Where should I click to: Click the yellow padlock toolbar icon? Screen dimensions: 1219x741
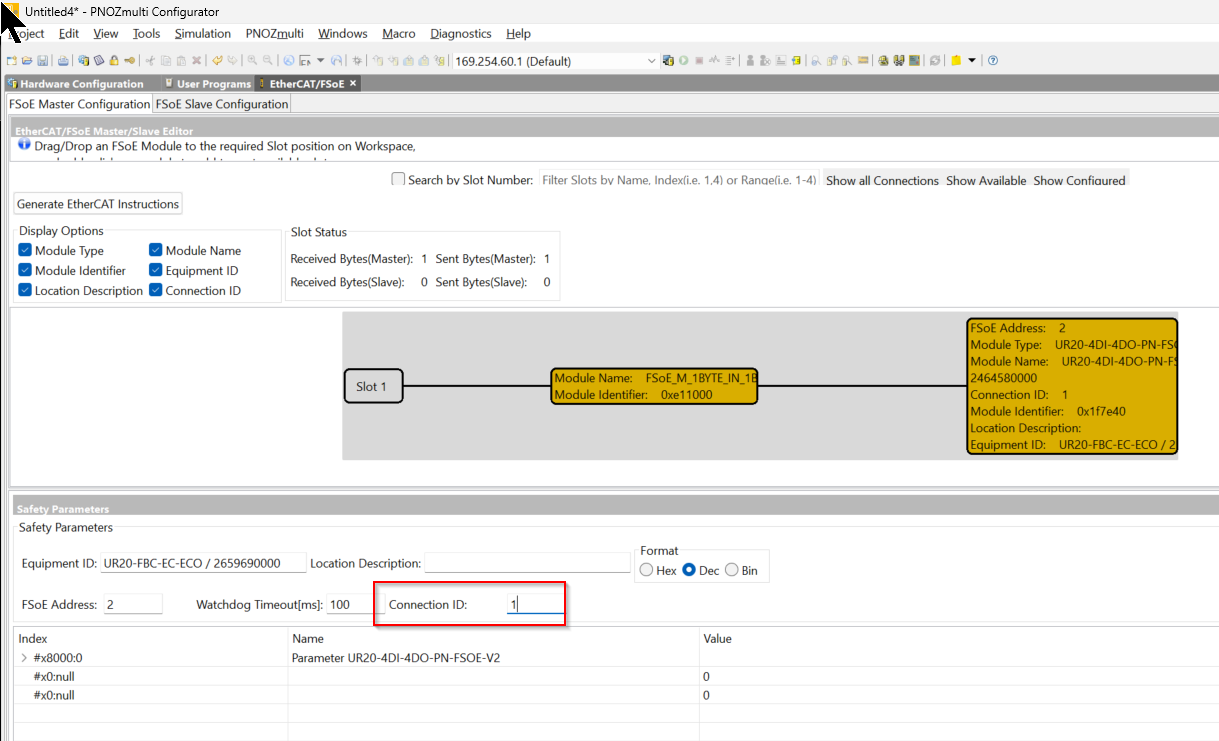pos(114,61)
